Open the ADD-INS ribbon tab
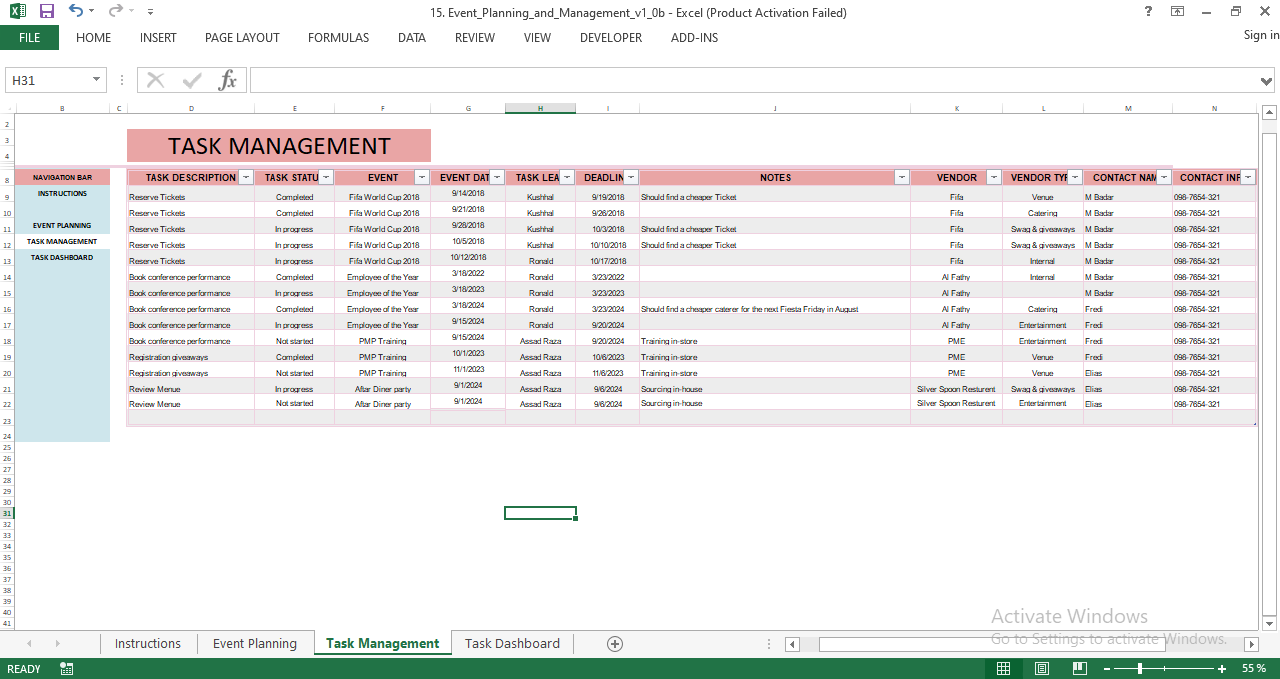 click(x=694, y=38)
